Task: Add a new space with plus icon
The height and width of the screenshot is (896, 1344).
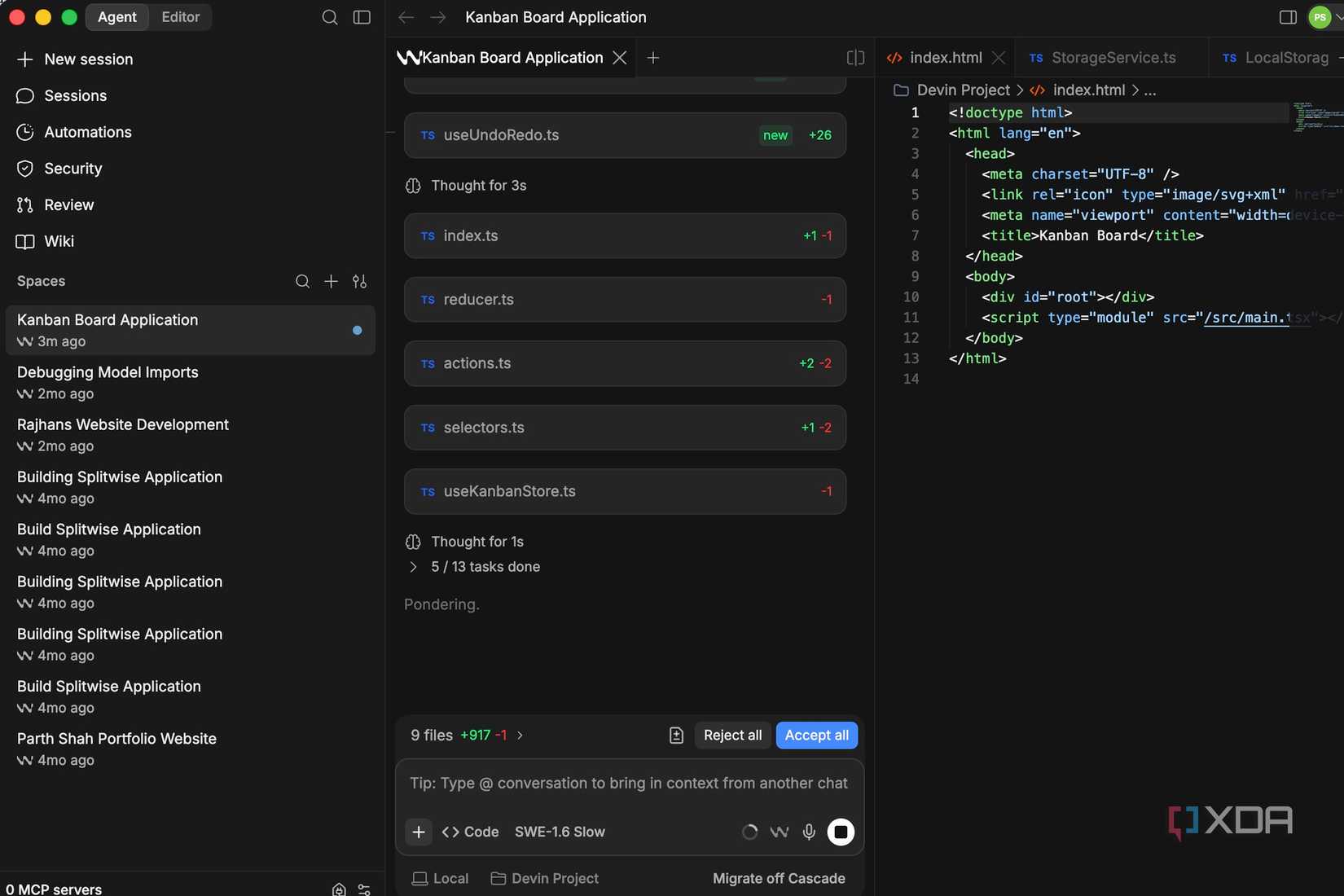Action: (331, 281)
